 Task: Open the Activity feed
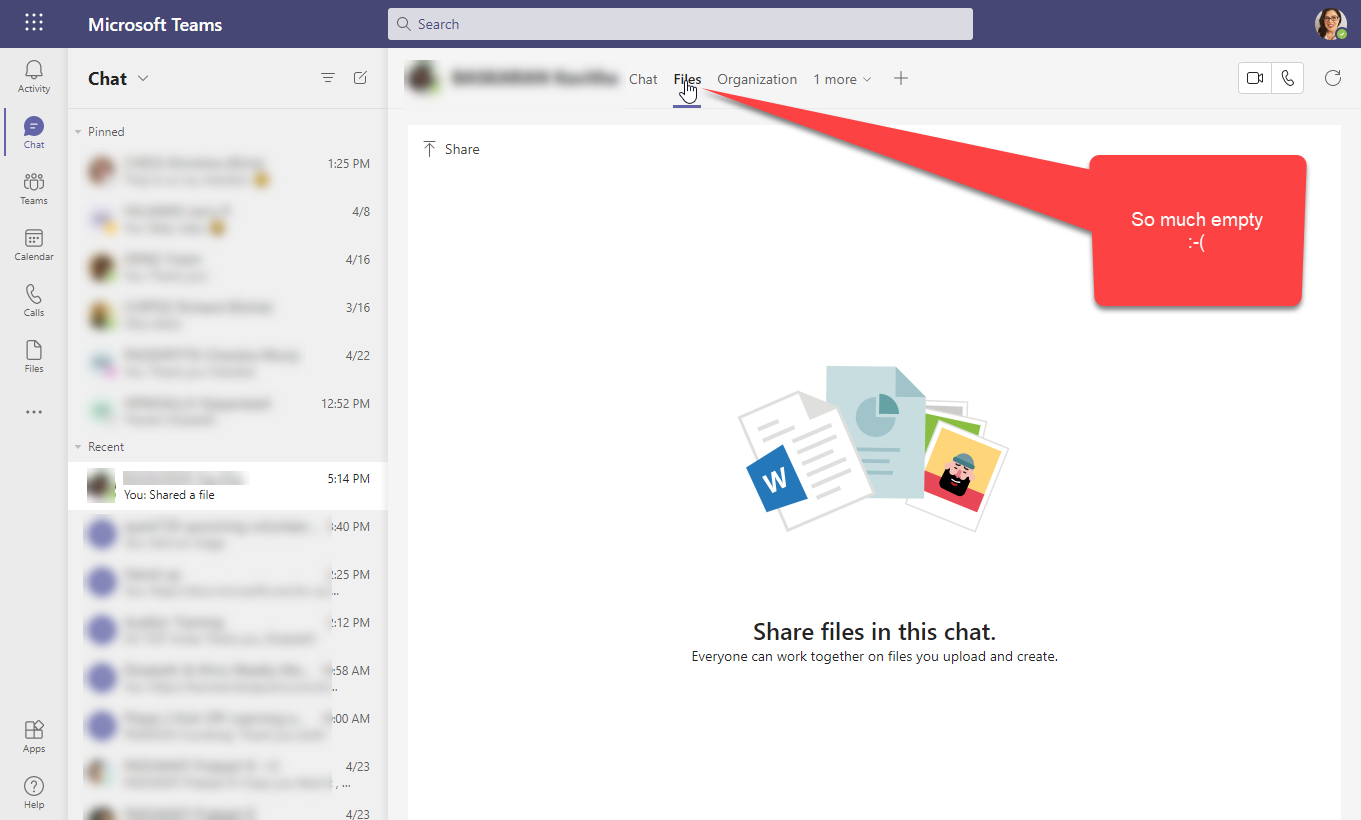(34, 76)
